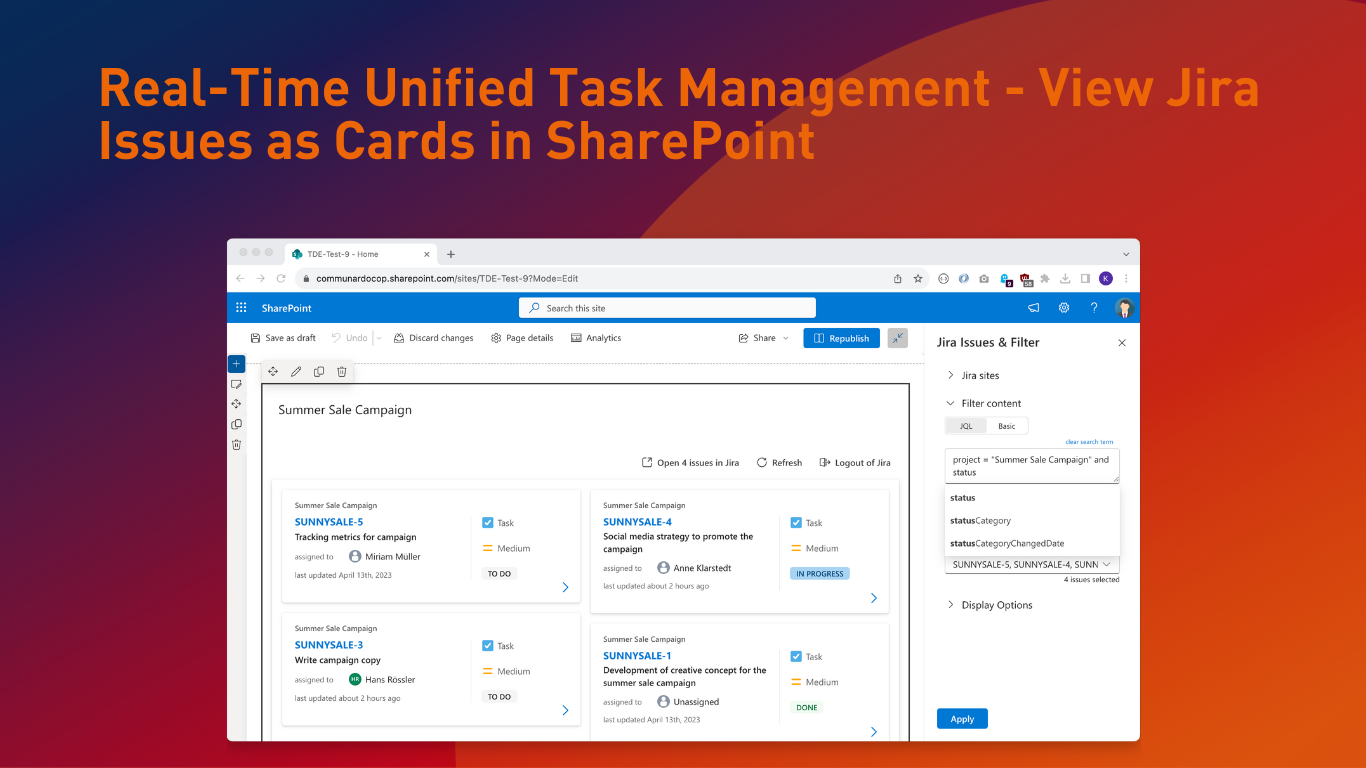Click the move web part icon
Viewport: 1366px width, 768px height.
point(273,372)
